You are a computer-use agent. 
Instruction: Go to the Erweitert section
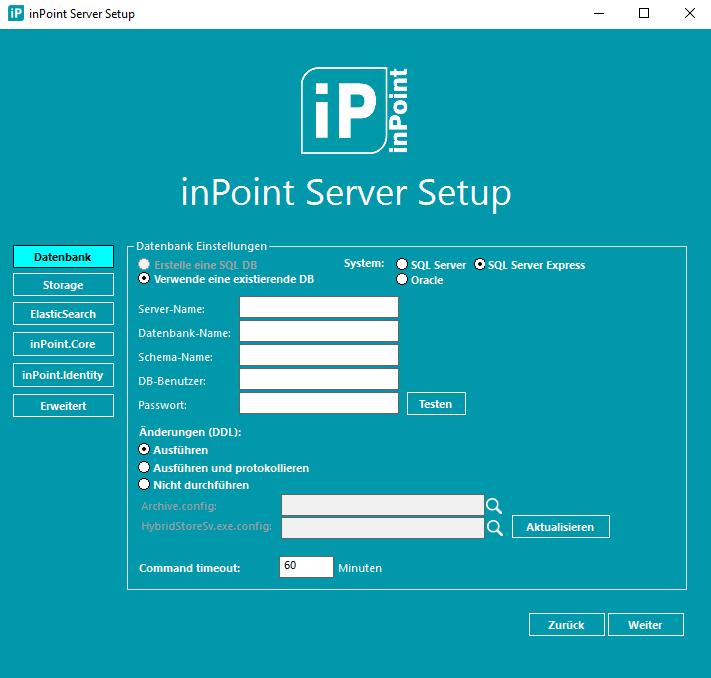click(x=63, y=405)
